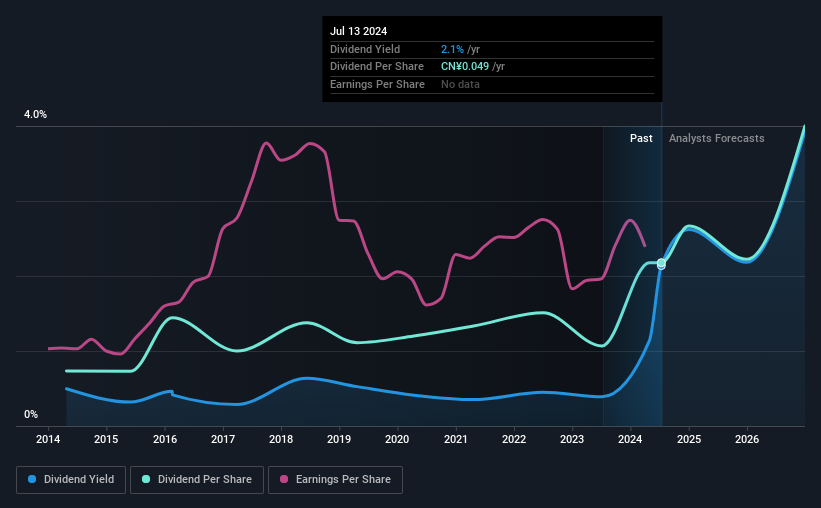
Task: Select the 2021 x-axis year label
Action: 456,439
